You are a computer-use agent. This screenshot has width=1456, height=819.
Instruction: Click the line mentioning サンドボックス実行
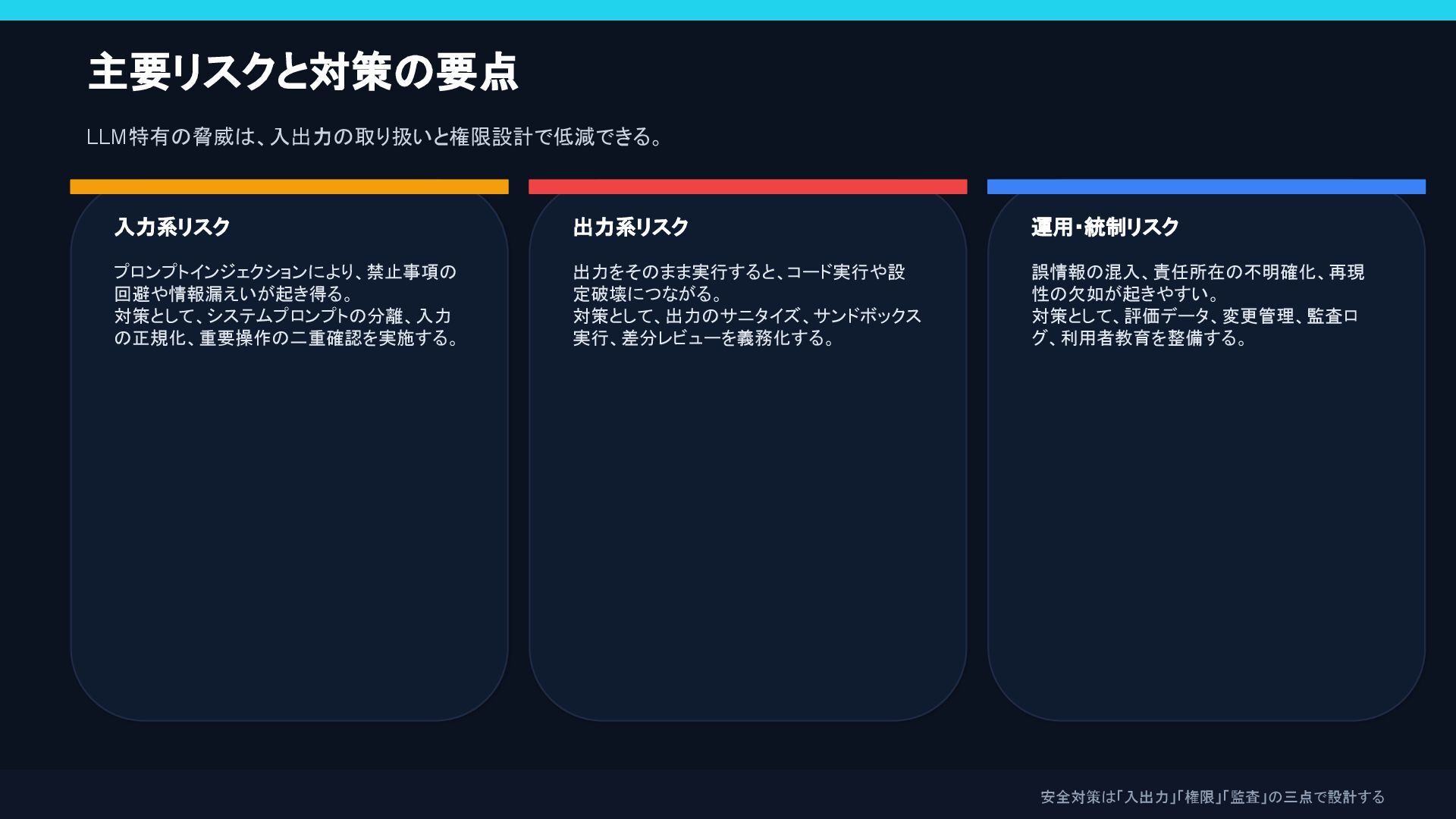(x=747, y=316)
